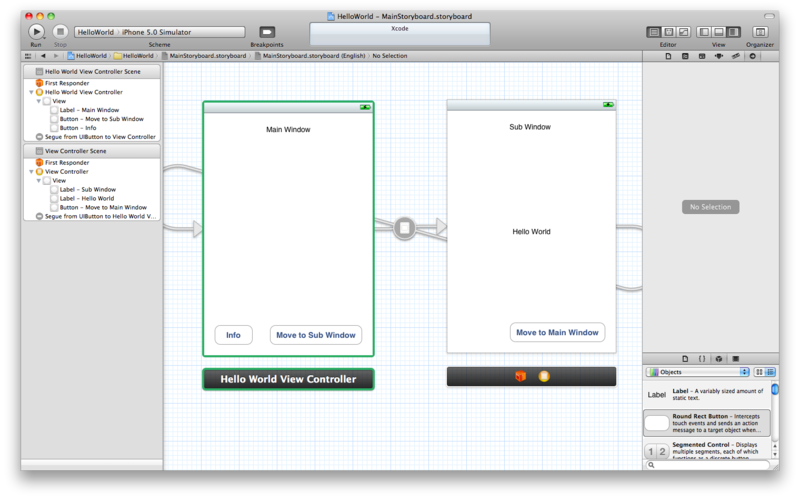The width and height of the screenshot is (800, 502).
Task: Select the segue circle between scenes
Action: point(405,228)
